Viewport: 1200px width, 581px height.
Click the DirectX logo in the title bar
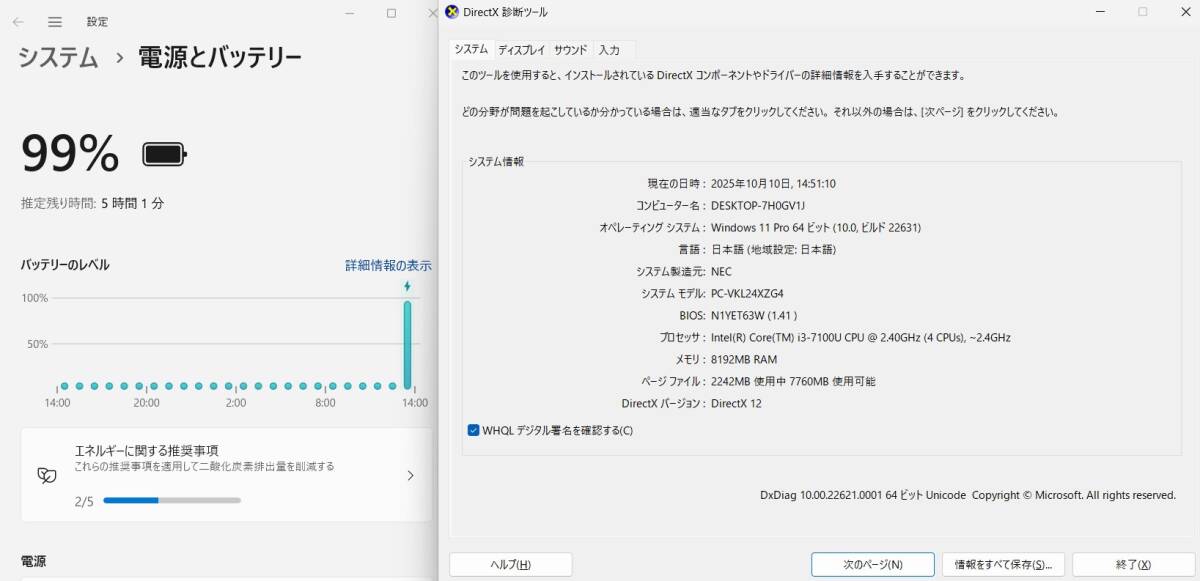[452, 11]
